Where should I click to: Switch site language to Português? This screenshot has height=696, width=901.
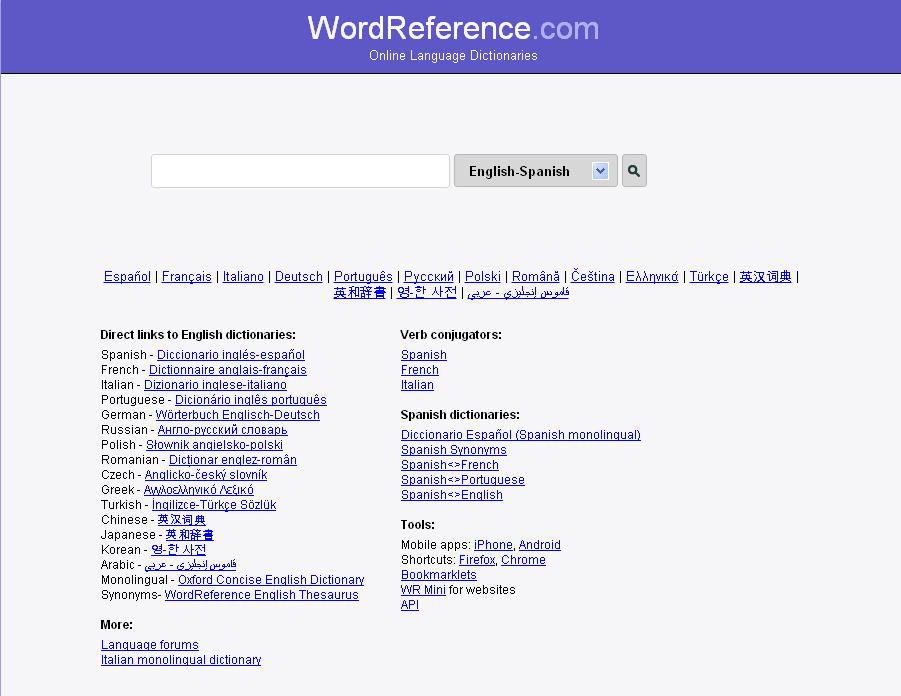click(x=363, y=276)
